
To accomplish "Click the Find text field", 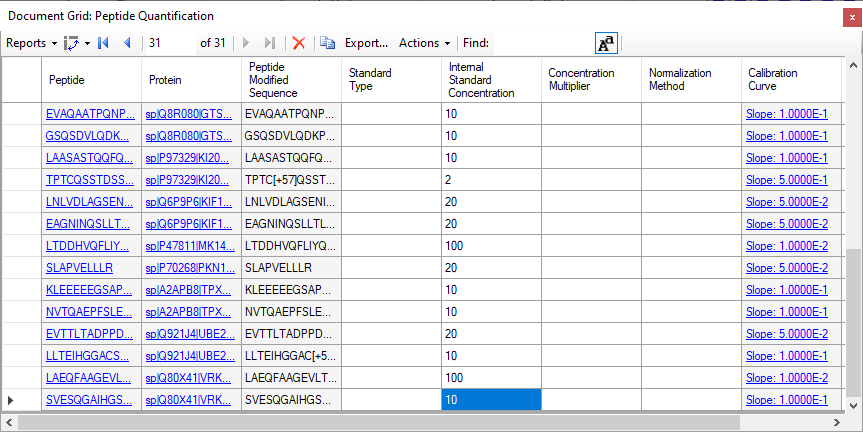I will tap(543, 43).
